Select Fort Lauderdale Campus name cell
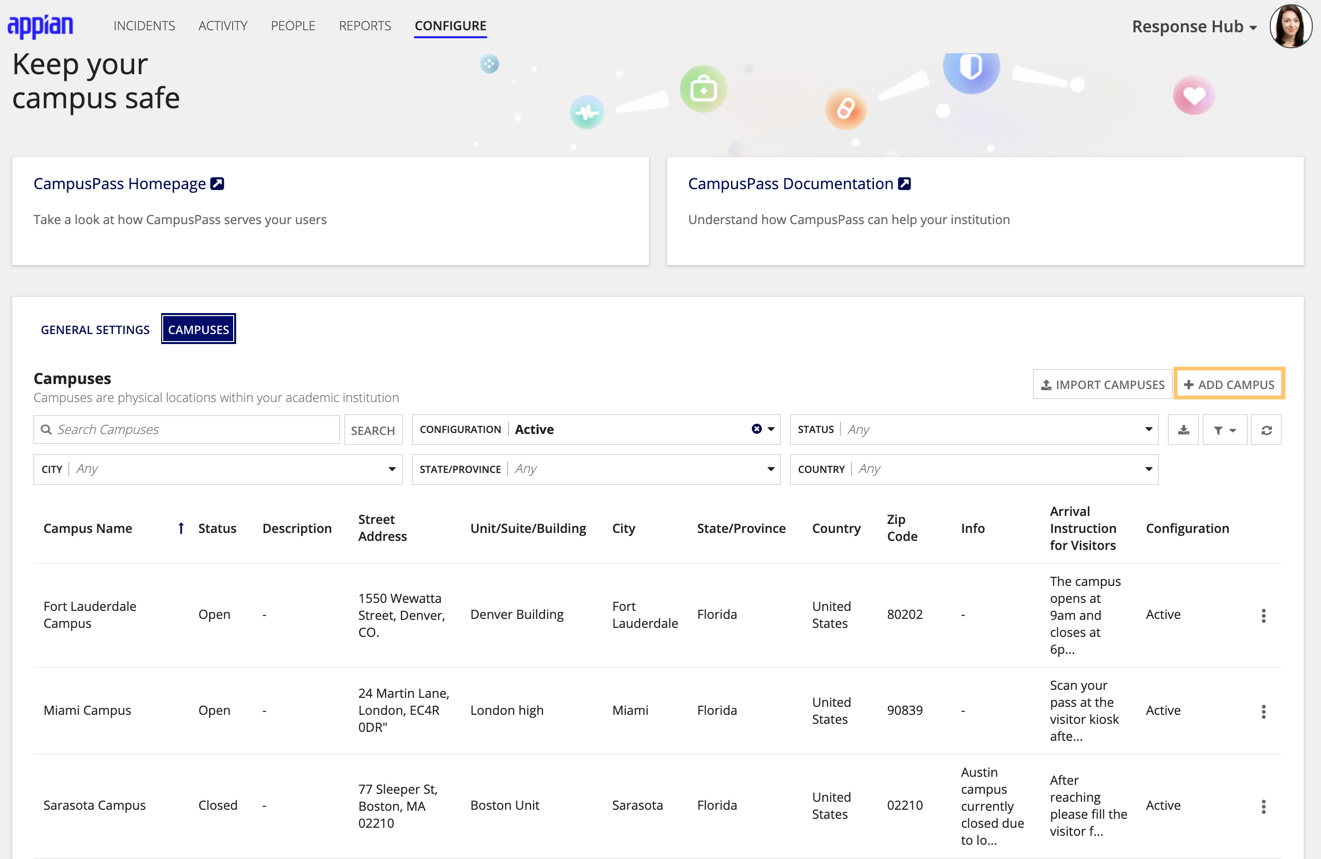This screenshot has height=859, width=1321. pyautogui.click(x=90, y=615)
